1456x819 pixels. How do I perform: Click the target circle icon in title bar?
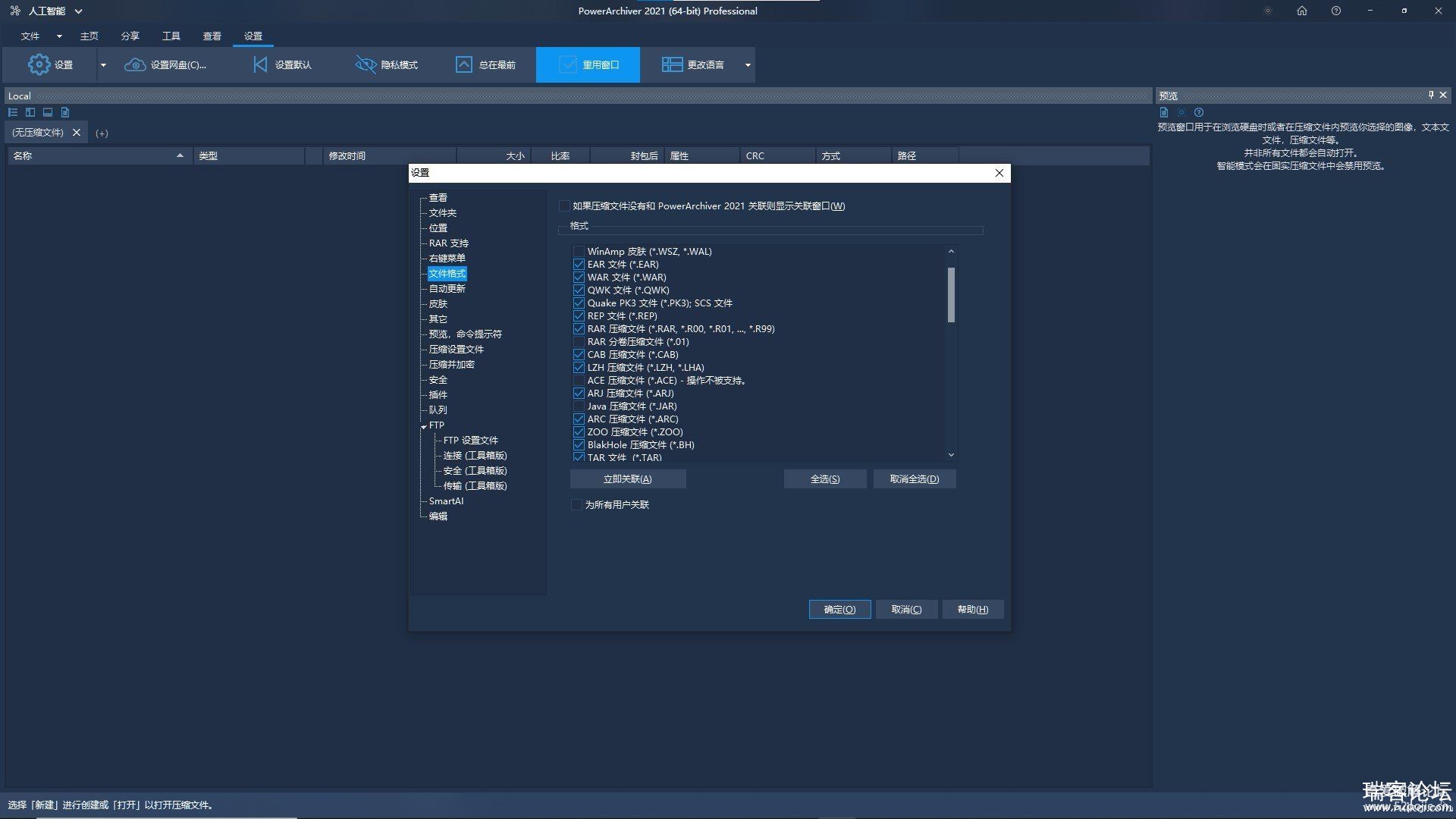(x=1267, y=11)
